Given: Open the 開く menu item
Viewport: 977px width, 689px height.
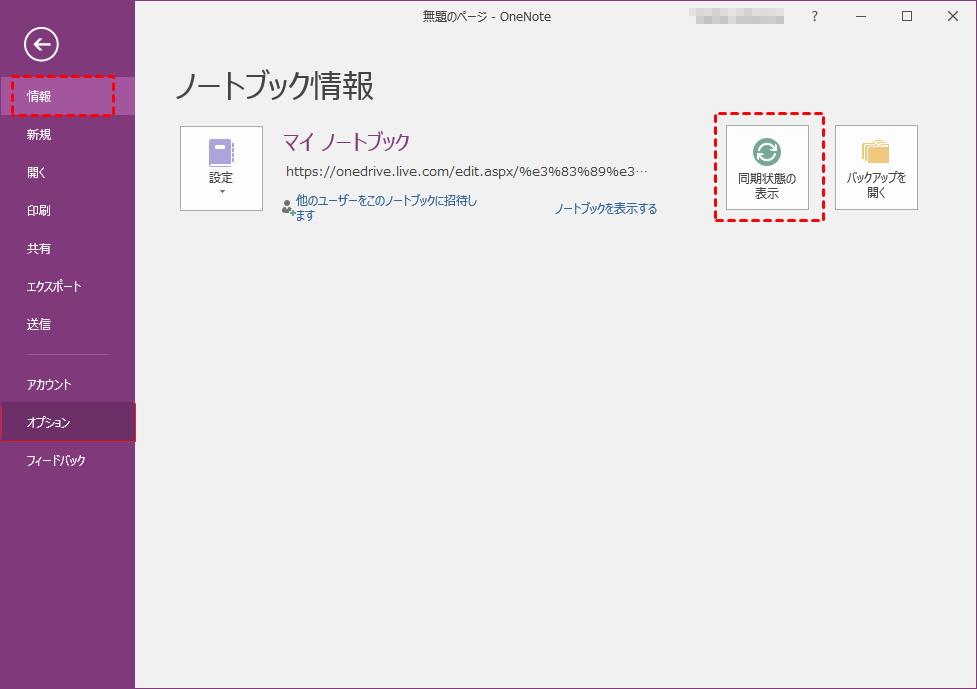Looking at the screenshot, I should 37,173.
